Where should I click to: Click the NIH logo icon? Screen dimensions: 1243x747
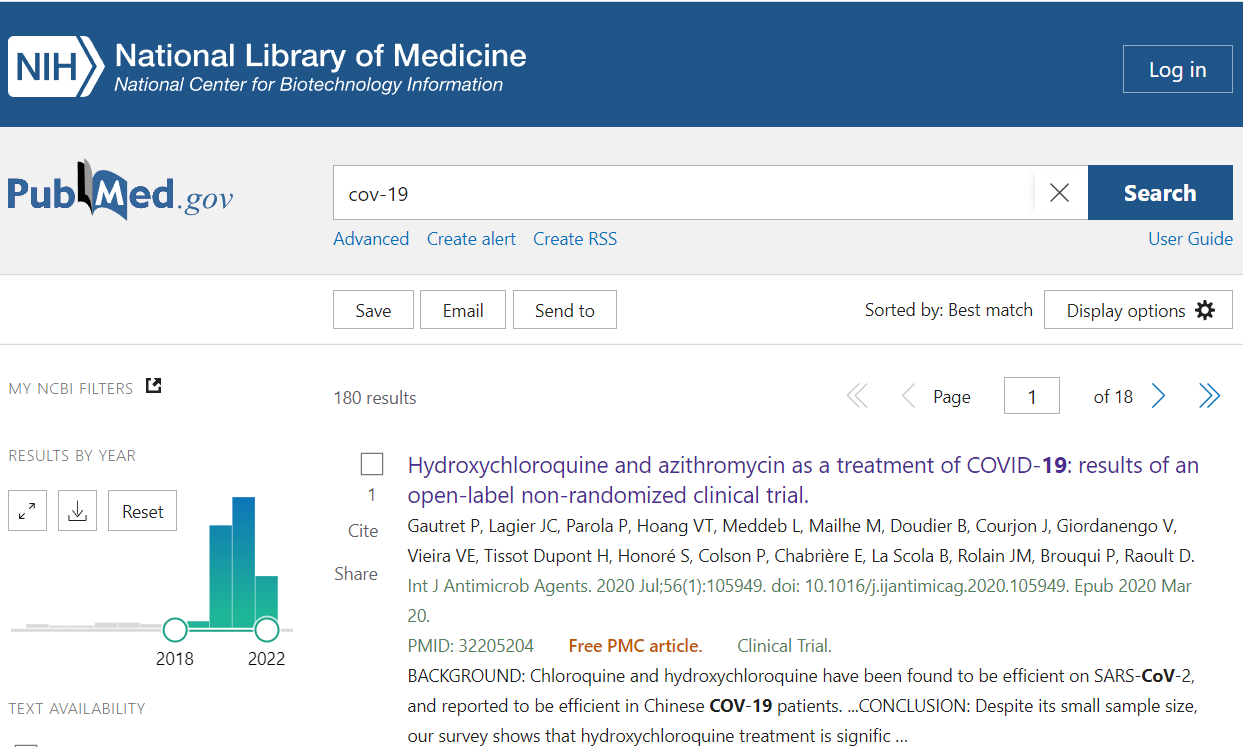click(55, 67)
